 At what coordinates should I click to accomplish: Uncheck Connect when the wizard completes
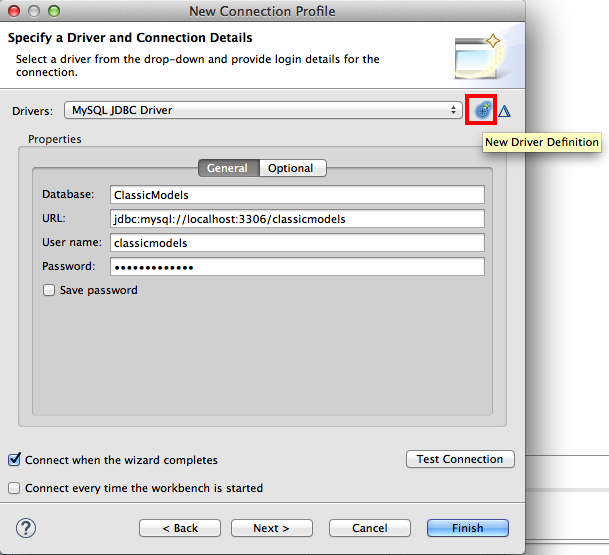point(14,459)
